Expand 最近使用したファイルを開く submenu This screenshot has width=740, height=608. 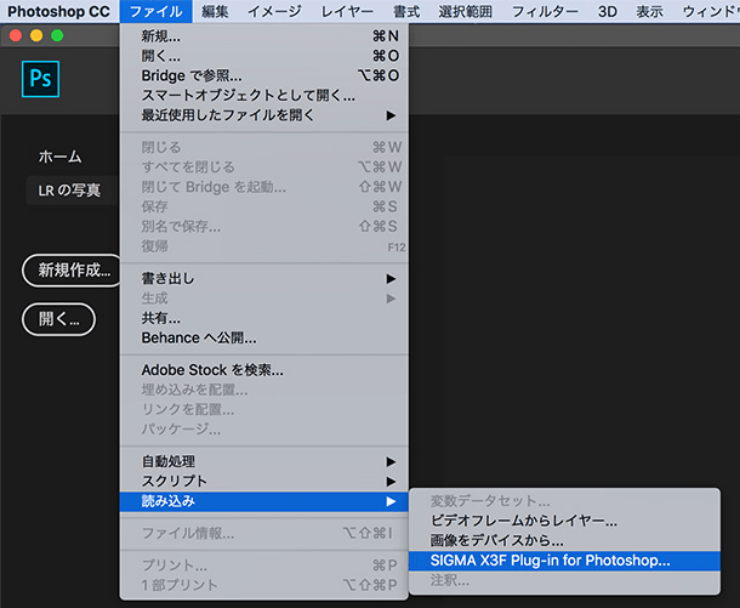click(x=264, y=116)
